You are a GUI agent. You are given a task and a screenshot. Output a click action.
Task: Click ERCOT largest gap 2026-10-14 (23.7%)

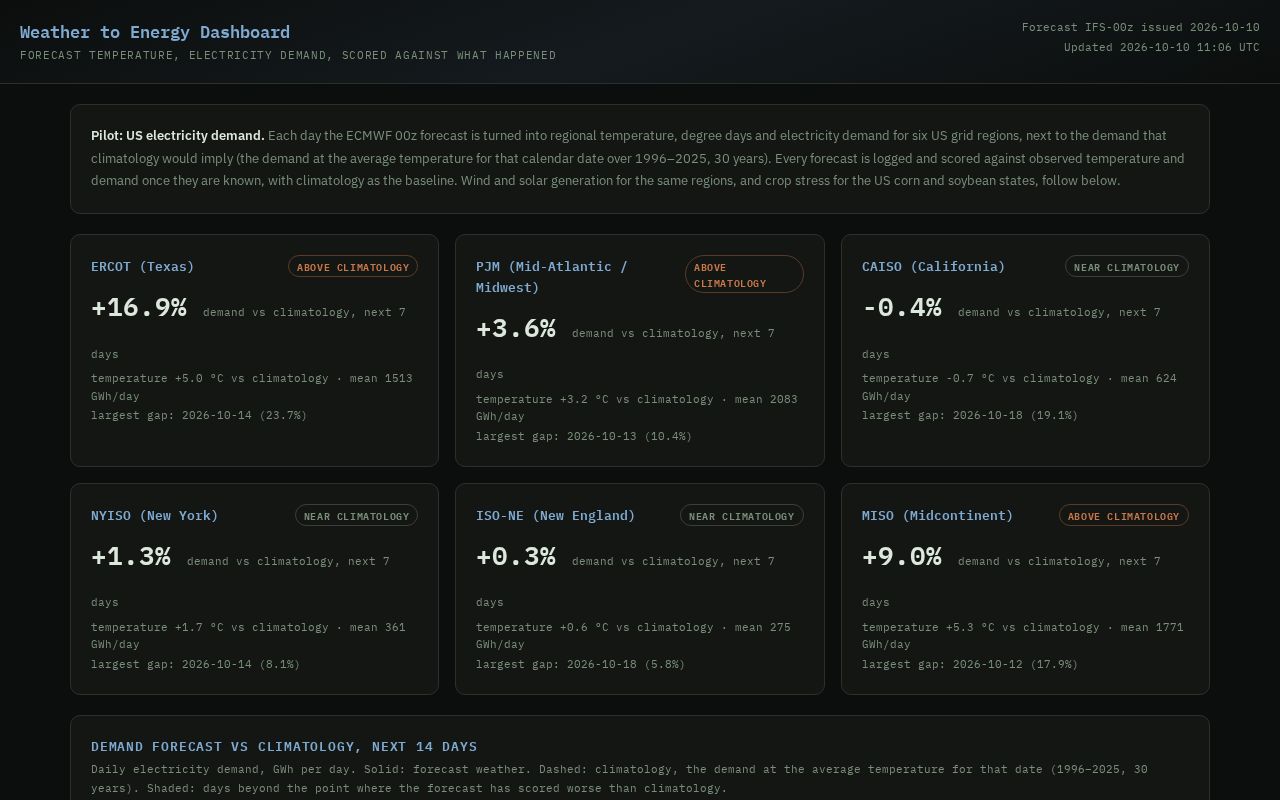(199, 415)
